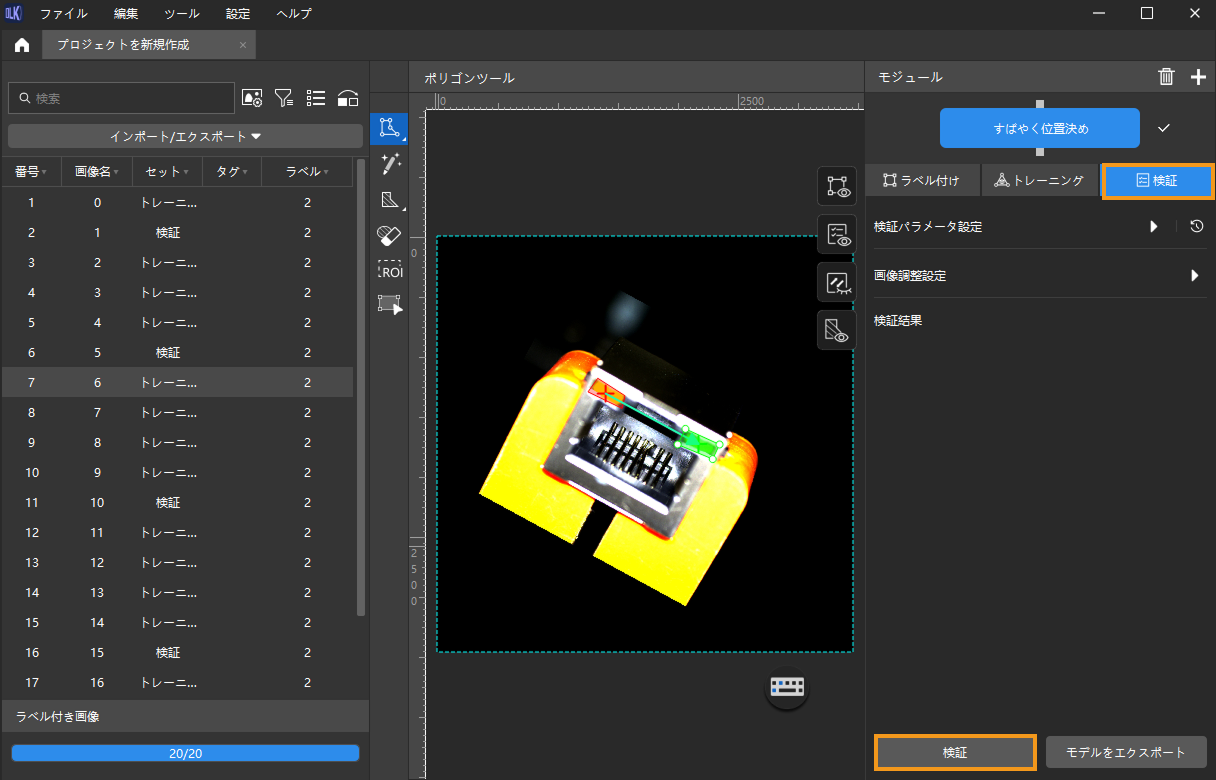Select the Eraser tool
This screenshot has height=780, width=1216.
point(389,235)
